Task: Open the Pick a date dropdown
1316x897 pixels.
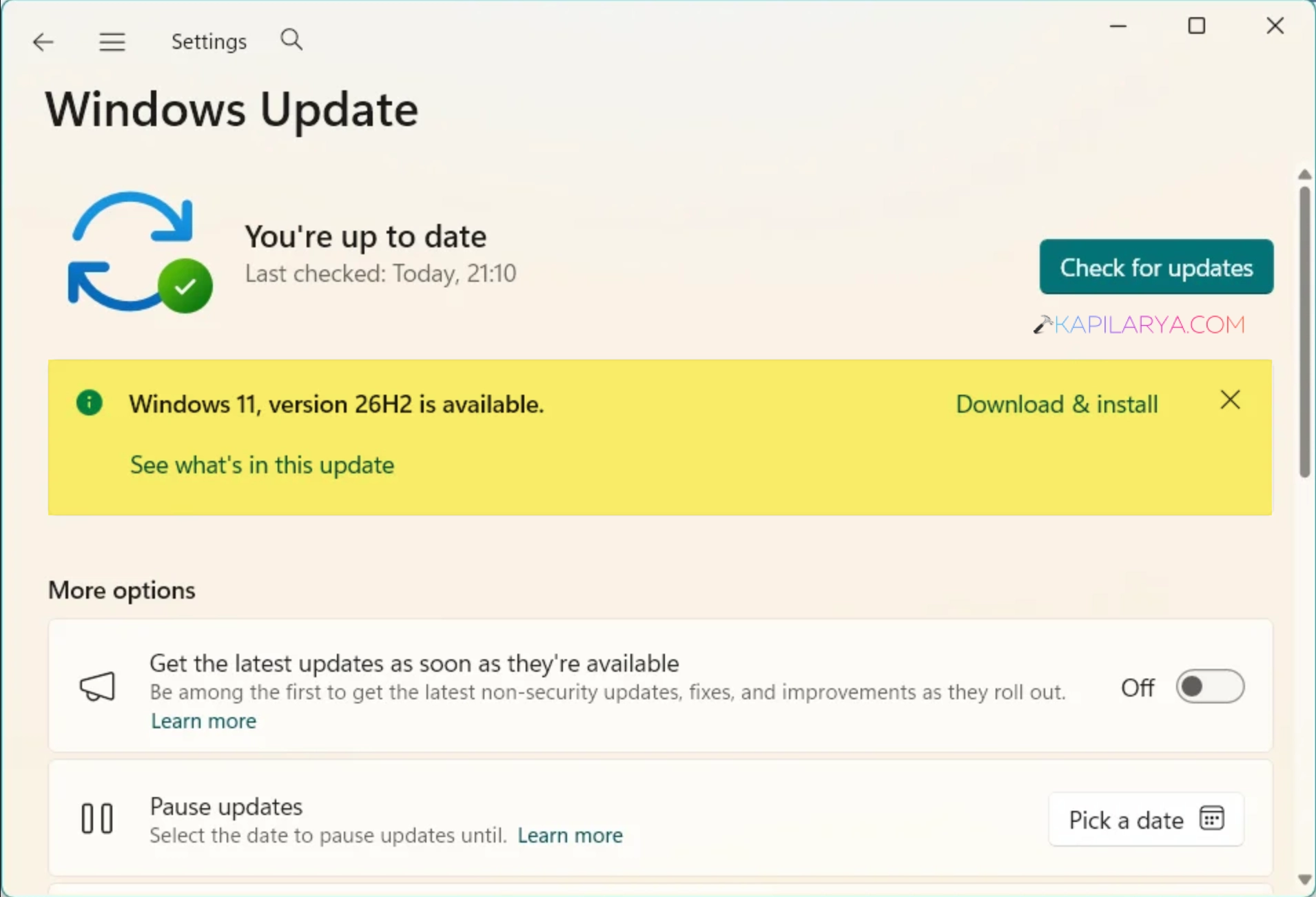Action: coord(1146,819)
